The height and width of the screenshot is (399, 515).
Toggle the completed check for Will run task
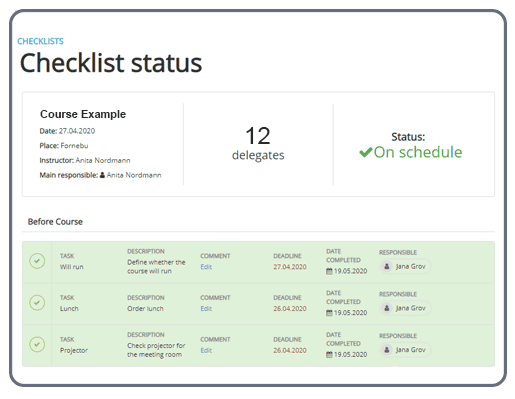[37, 261]
